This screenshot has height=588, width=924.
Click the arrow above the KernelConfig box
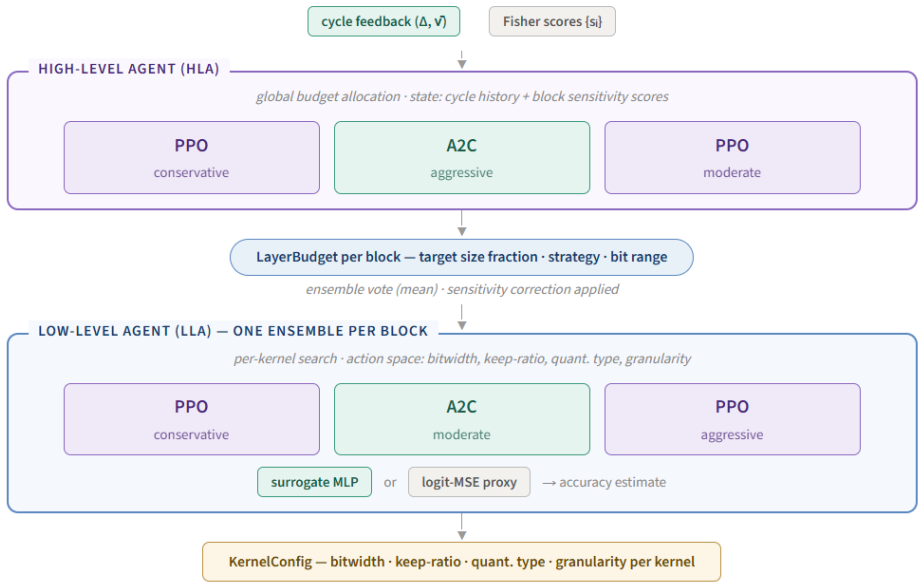(462, 527)
